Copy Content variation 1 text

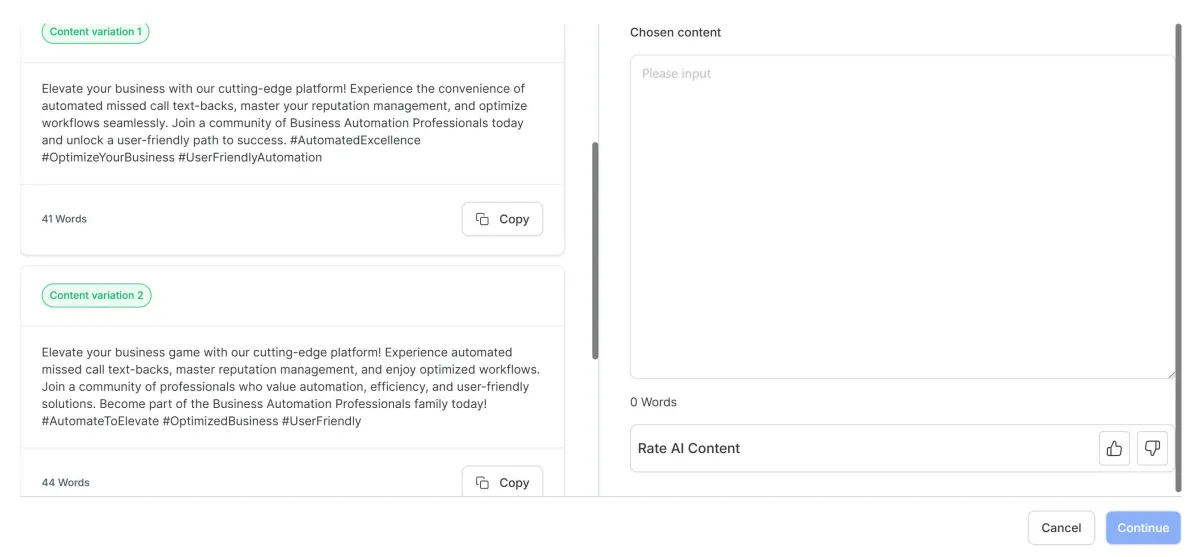[x=502, y=219]
